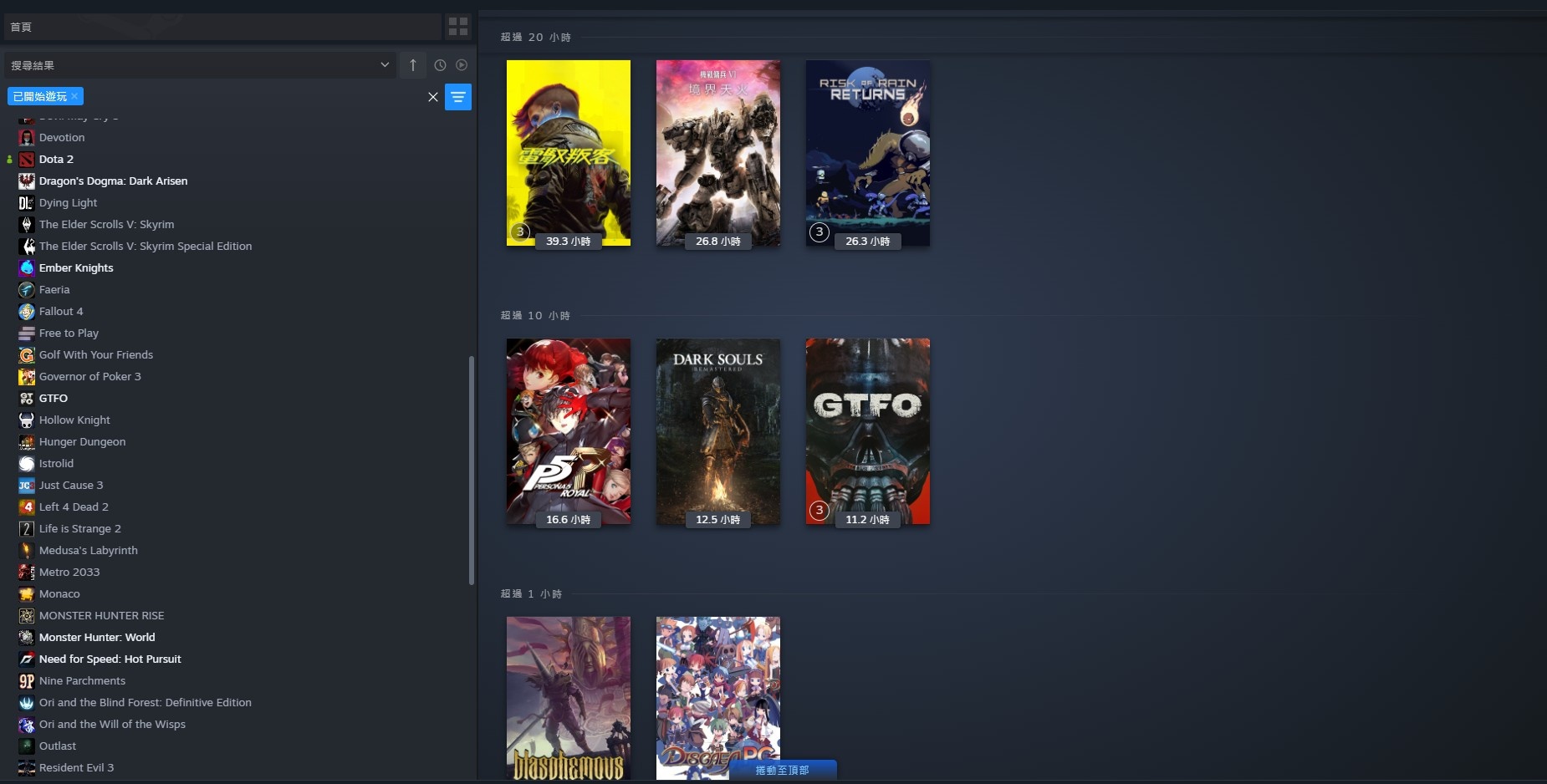Open the Risk of Rain Returns cover

(x=868, y=153)
